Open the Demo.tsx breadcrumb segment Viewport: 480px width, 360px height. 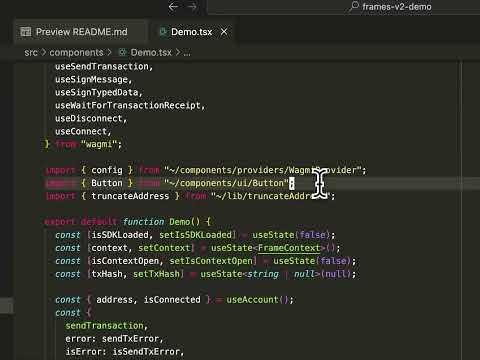click(x=151, y=52)
